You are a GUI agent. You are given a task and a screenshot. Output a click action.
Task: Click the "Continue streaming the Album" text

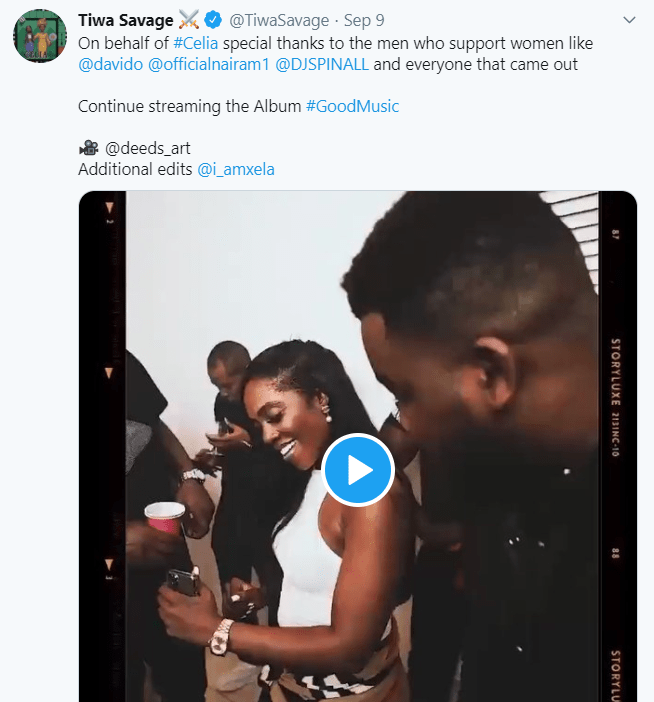click(x=189, y=106)
